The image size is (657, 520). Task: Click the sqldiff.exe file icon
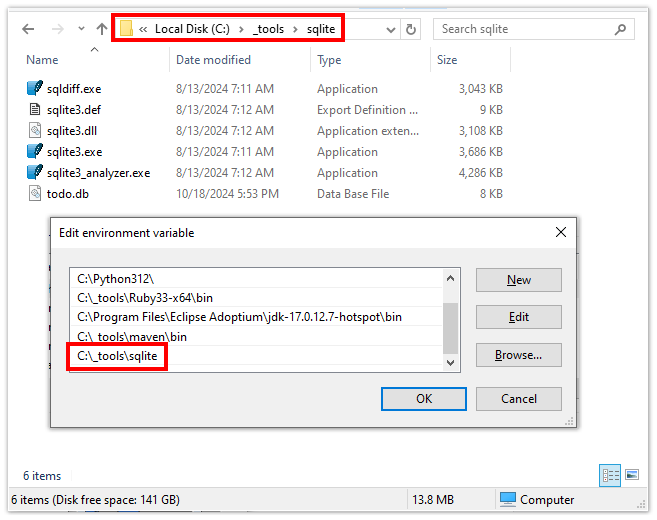pyautogui.click(x=36, y=89)
